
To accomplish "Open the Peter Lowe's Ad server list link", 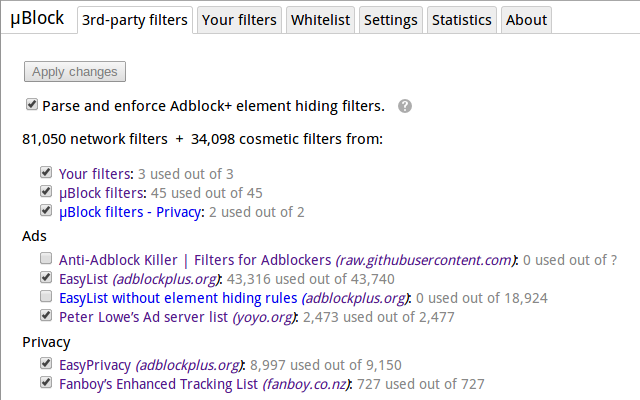I will tap(143, 317).
